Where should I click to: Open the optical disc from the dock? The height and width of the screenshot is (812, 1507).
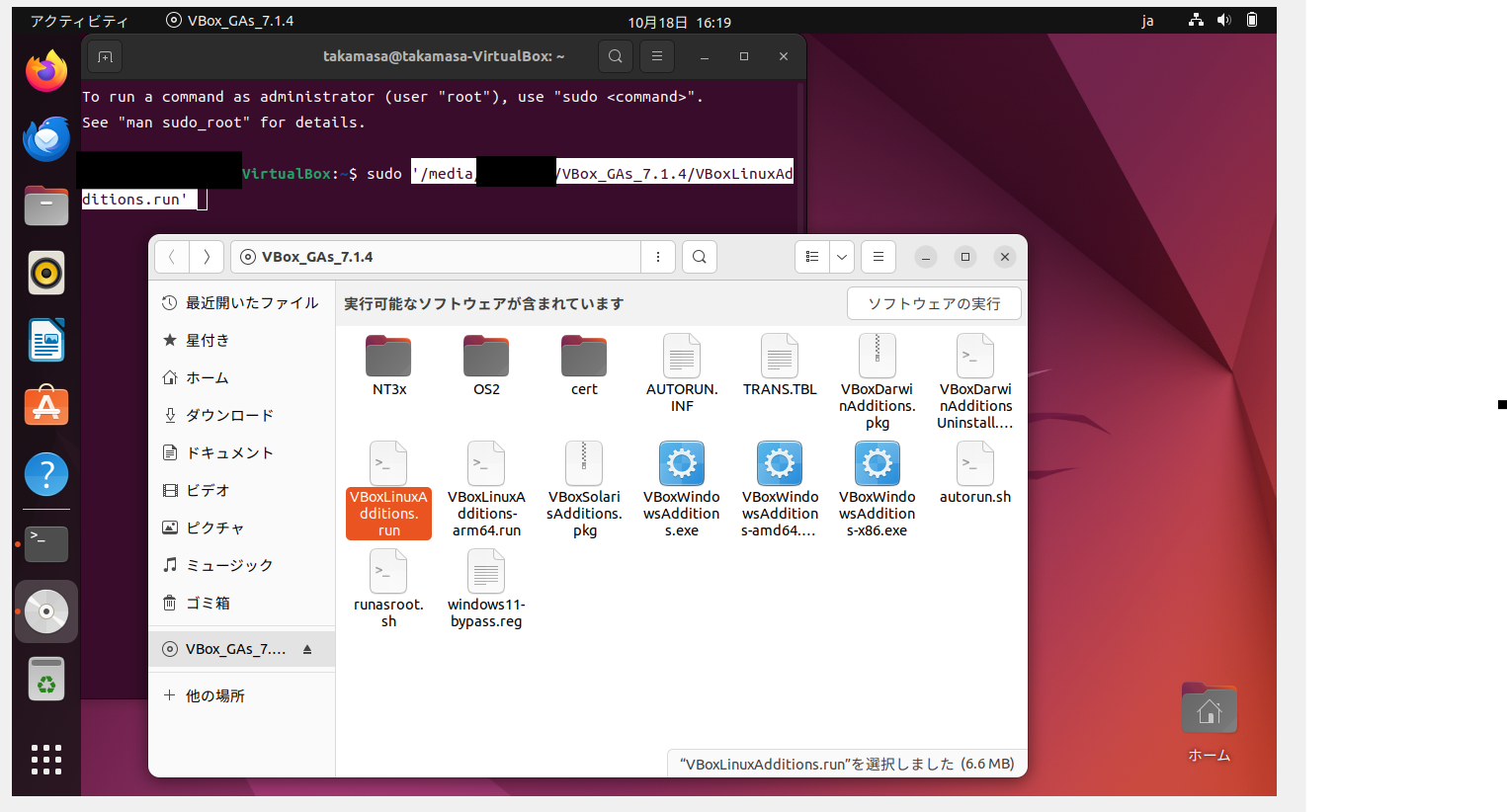tap(46, 611)
